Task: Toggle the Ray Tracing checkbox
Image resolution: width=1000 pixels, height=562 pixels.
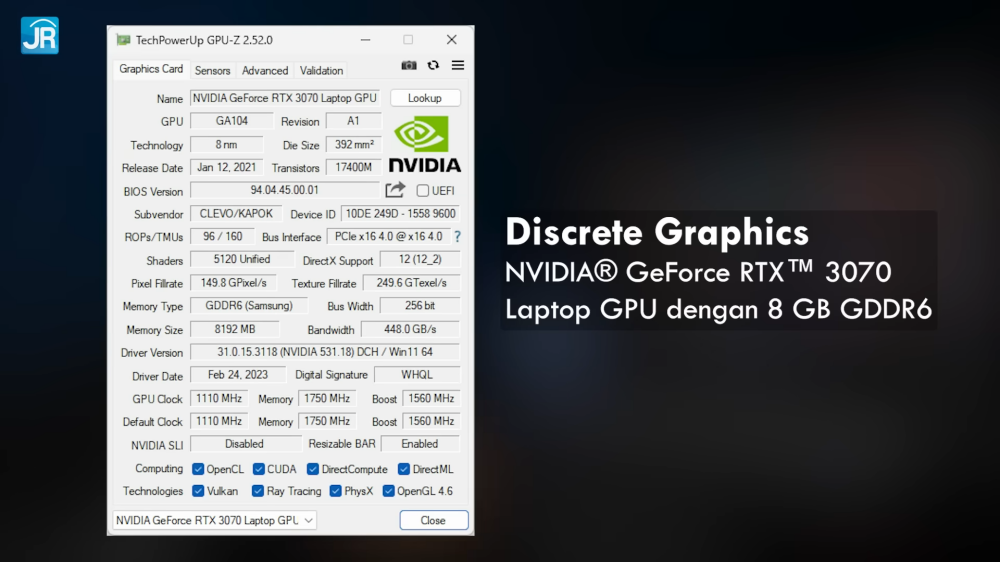Action: coord(258,491)
